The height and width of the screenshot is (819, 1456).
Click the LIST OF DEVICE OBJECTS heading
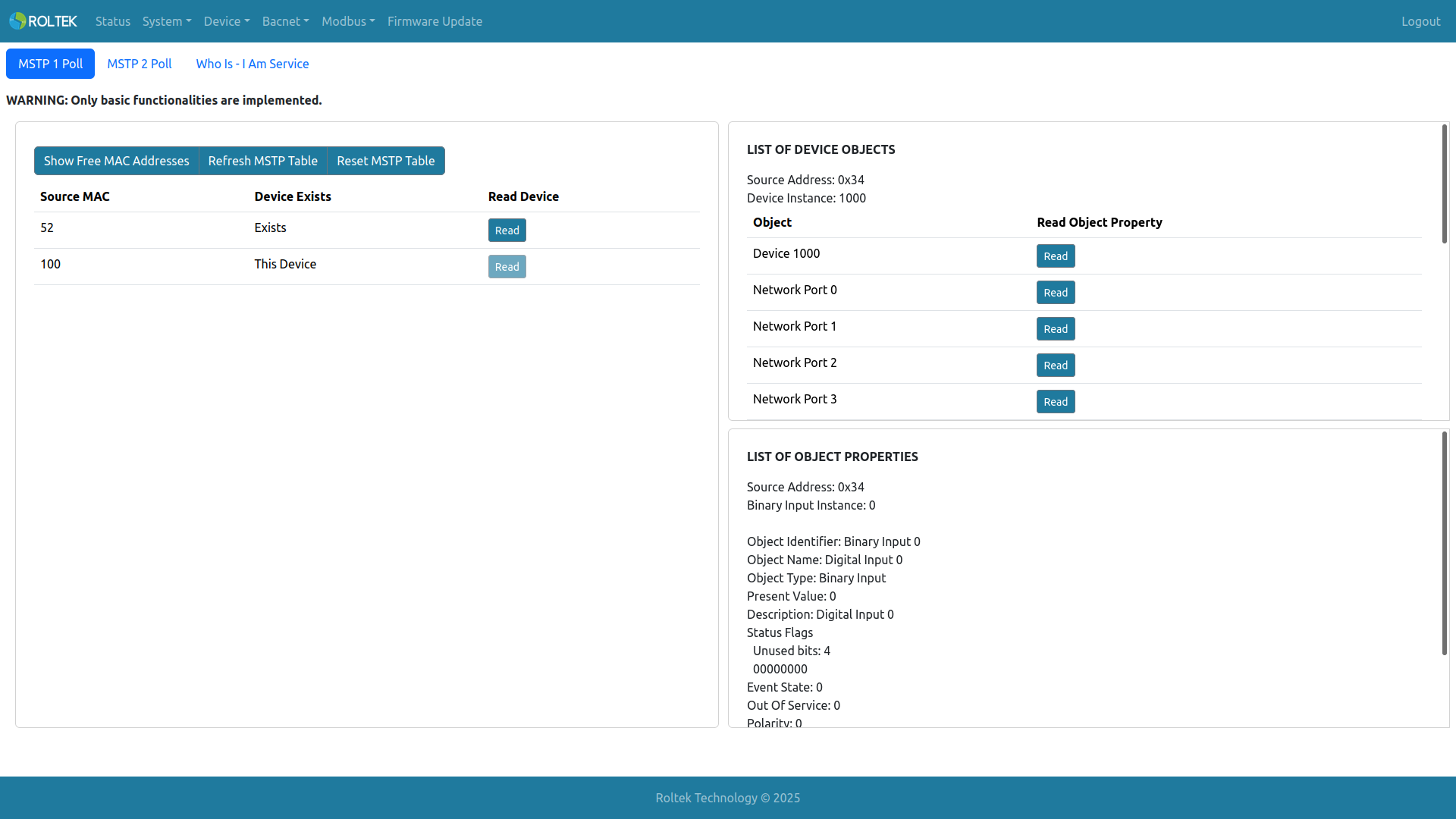[x=821, y=149]
